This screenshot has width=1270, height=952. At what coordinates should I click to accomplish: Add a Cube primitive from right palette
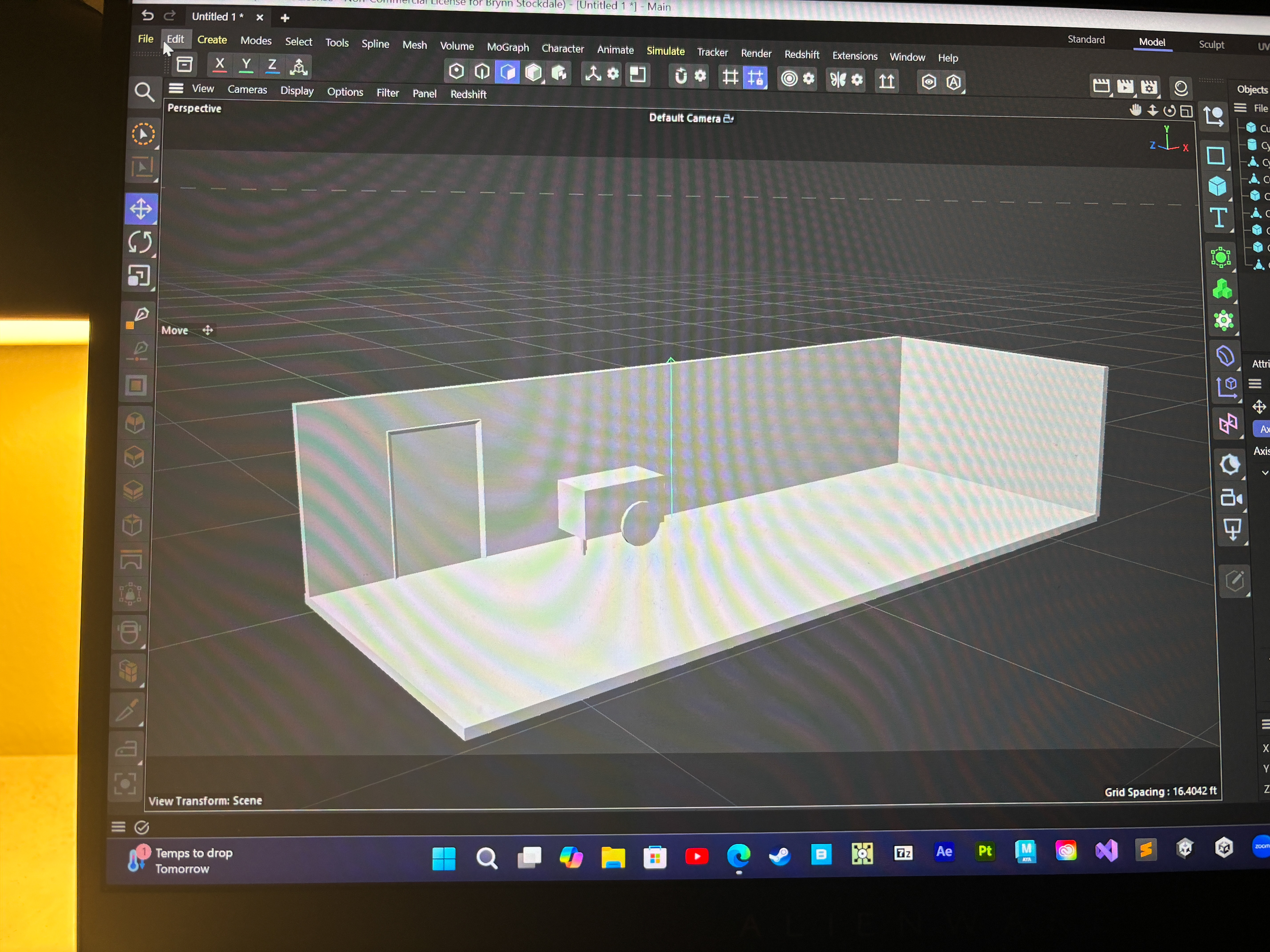[x=1217, y=186]
